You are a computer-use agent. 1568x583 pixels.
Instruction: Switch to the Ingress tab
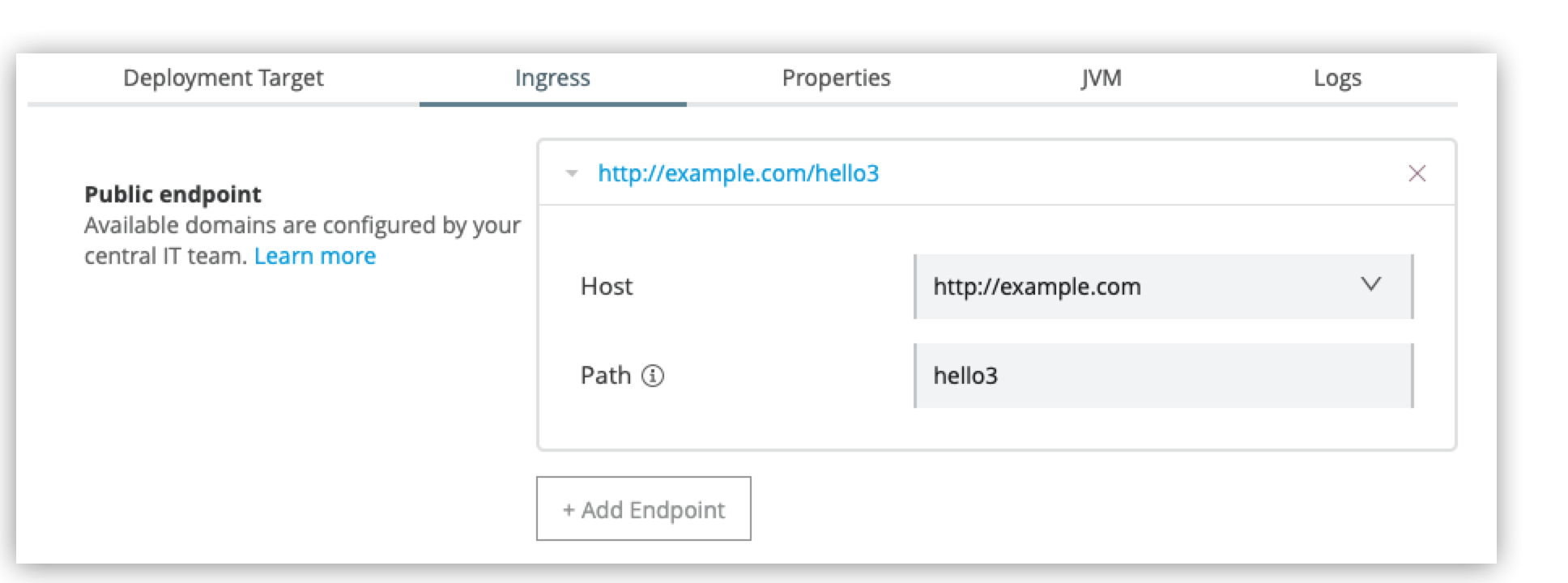(x=553, y=78)
